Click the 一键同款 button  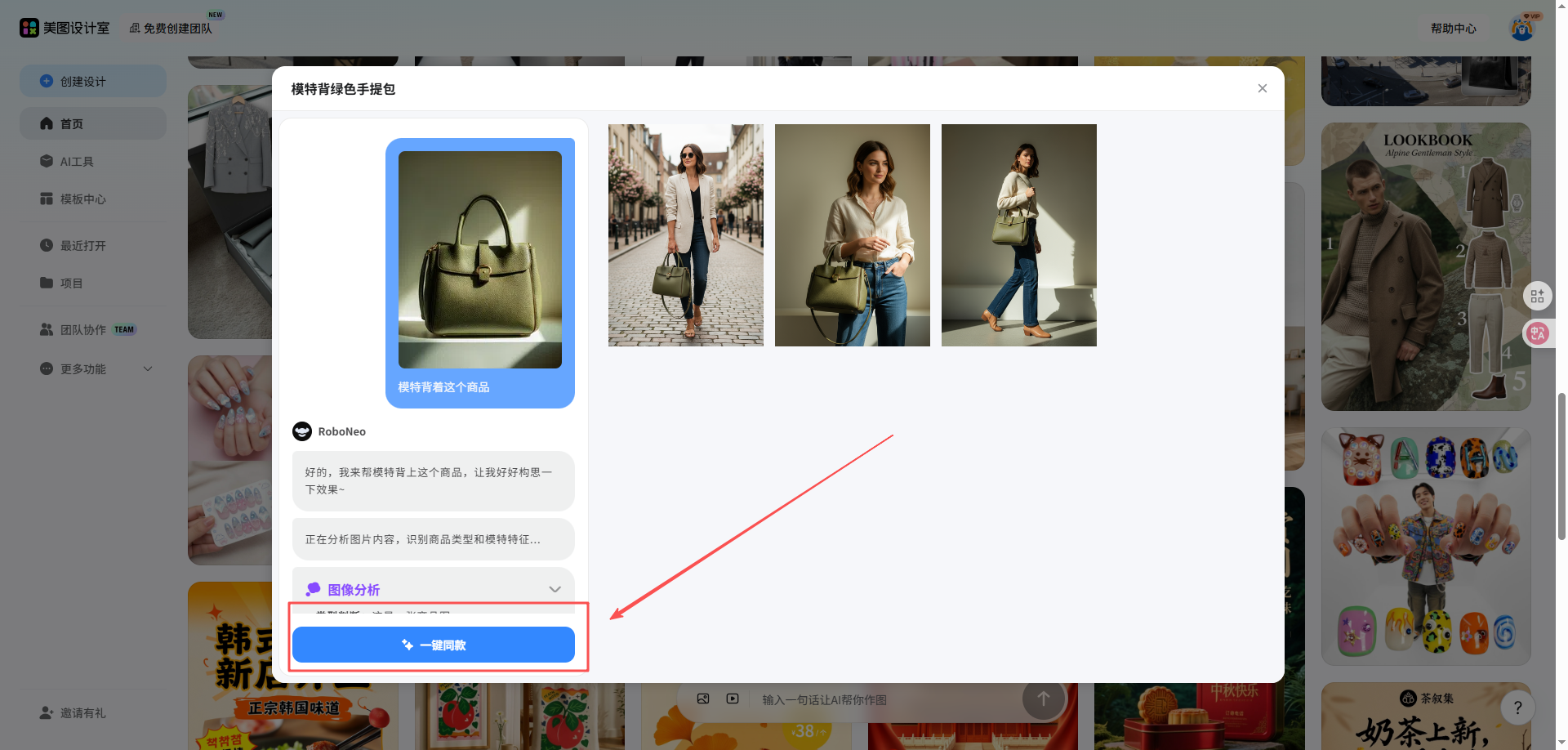tap(434, 645)
